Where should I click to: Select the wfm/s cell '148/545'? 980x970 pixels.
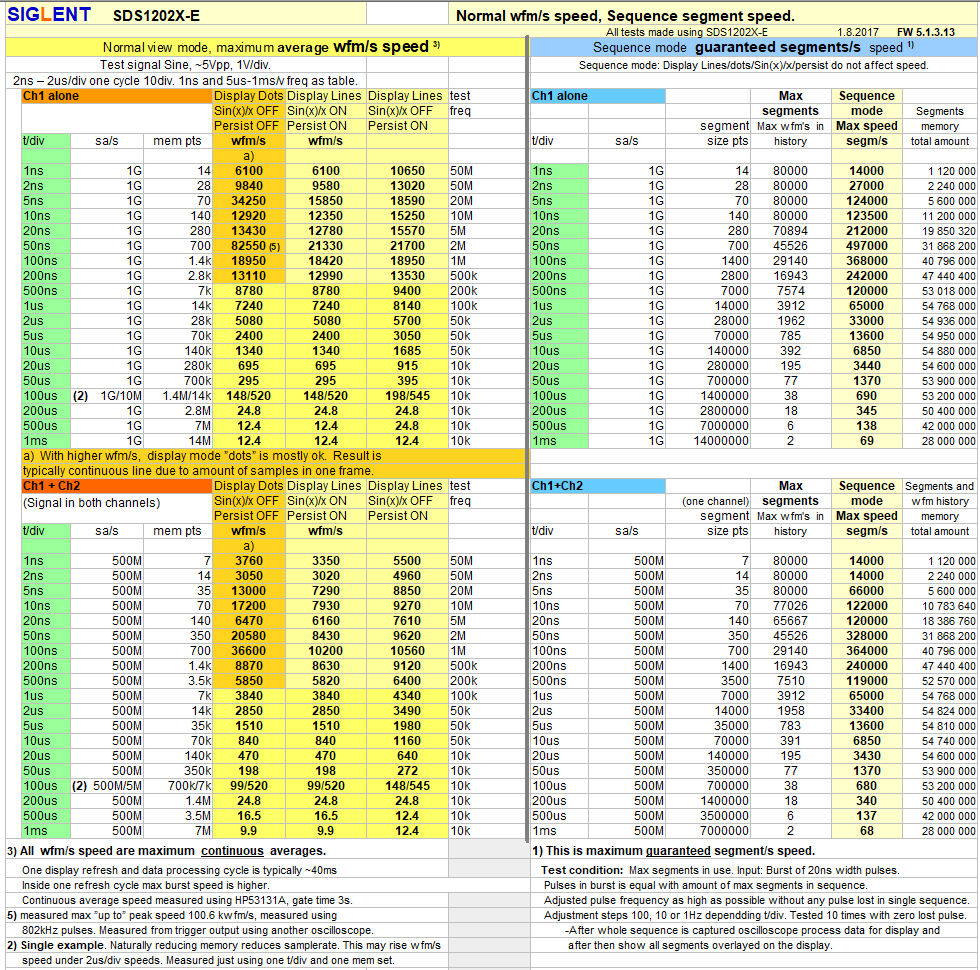coord(407,786)
